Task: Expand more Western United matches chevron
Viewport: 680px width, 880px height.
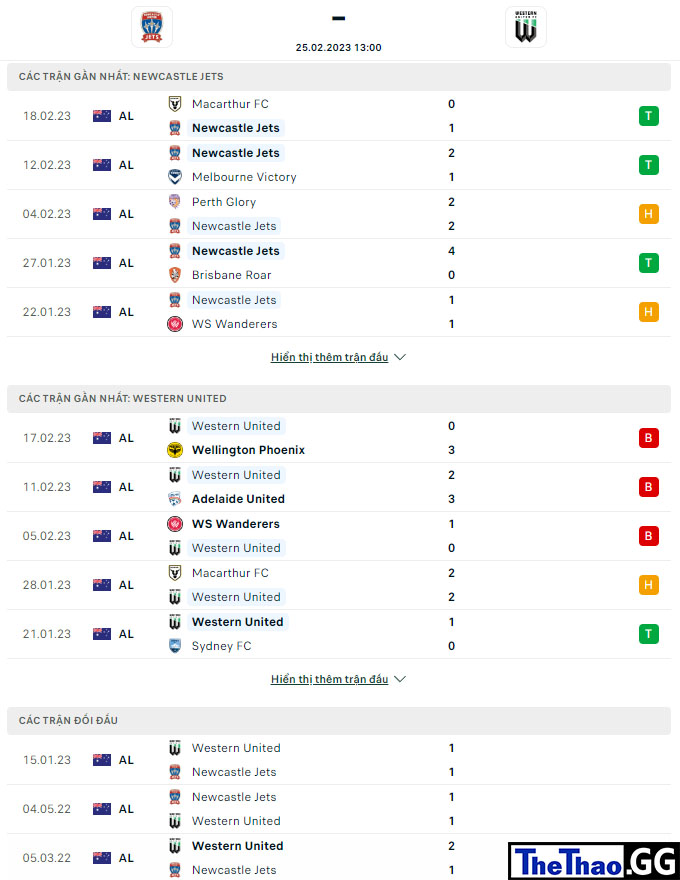Action: [x=400, y=679]
